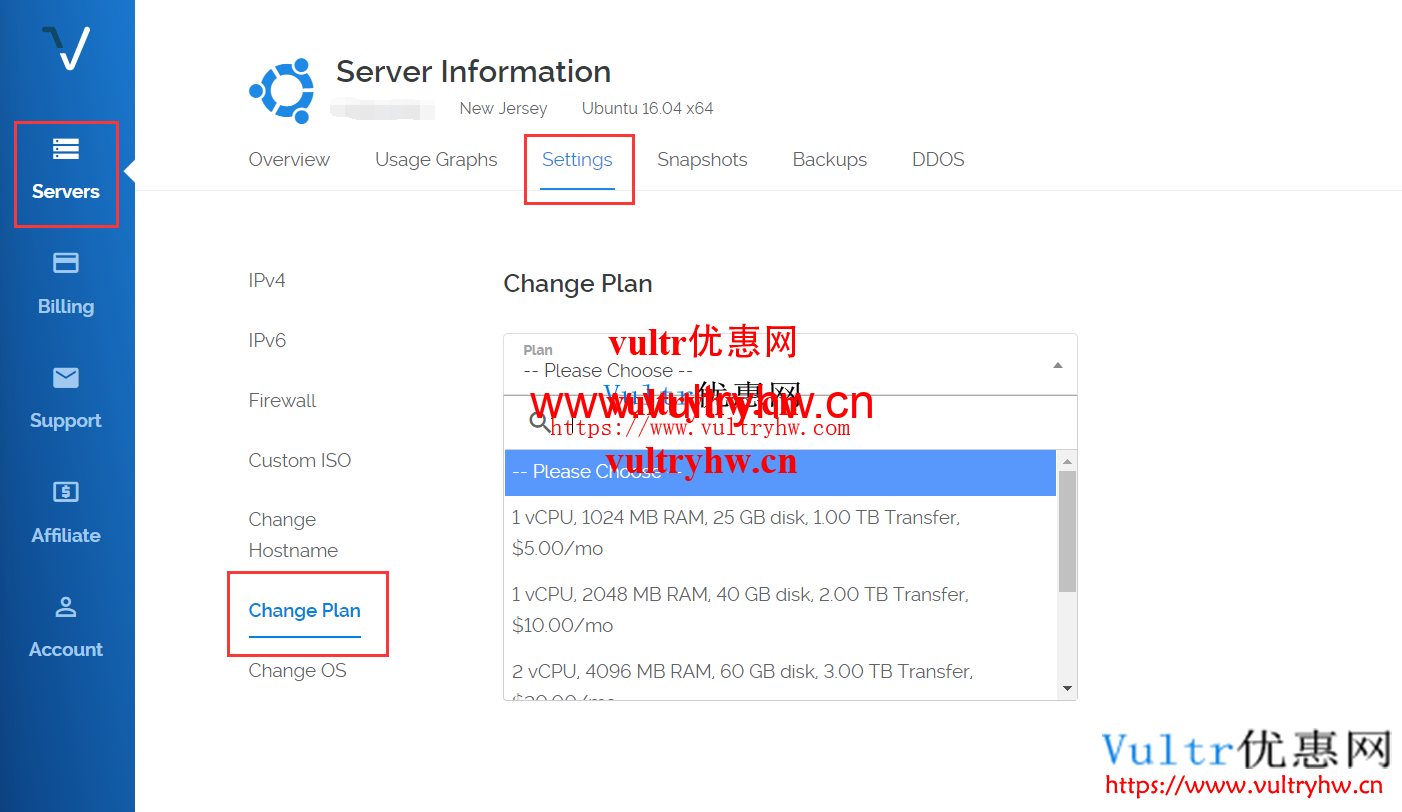The height and width of the screenshot is (812, 1402).
Task: Switch to the Backups tab
Action: (x=830, y=160)
